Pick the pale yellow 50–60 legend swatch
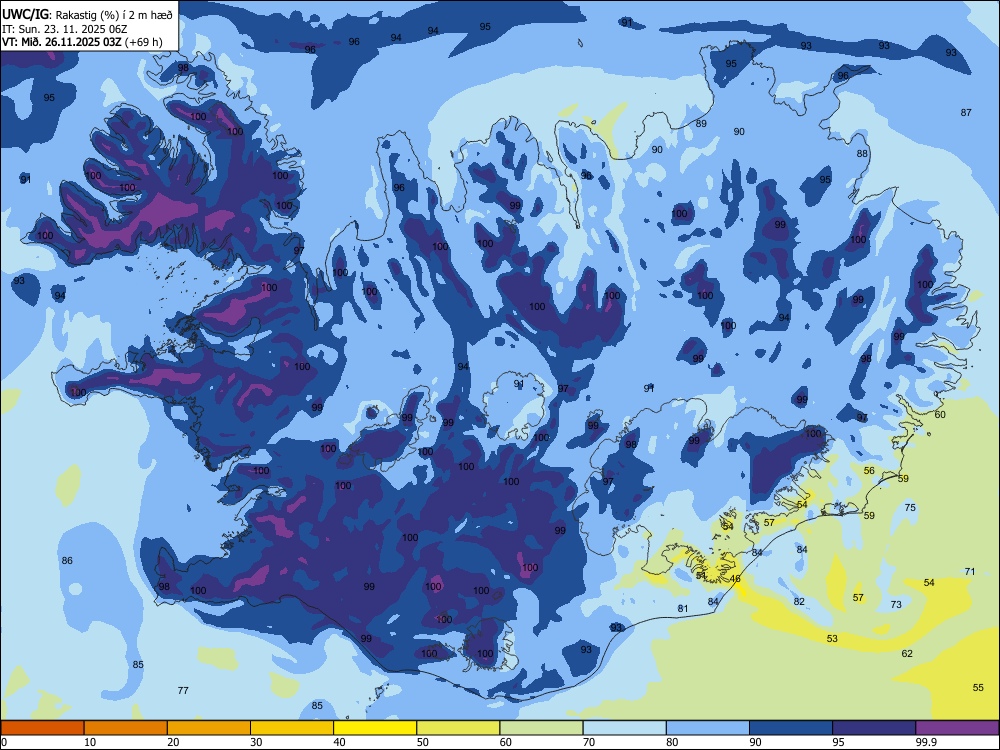 pos(458,728)
